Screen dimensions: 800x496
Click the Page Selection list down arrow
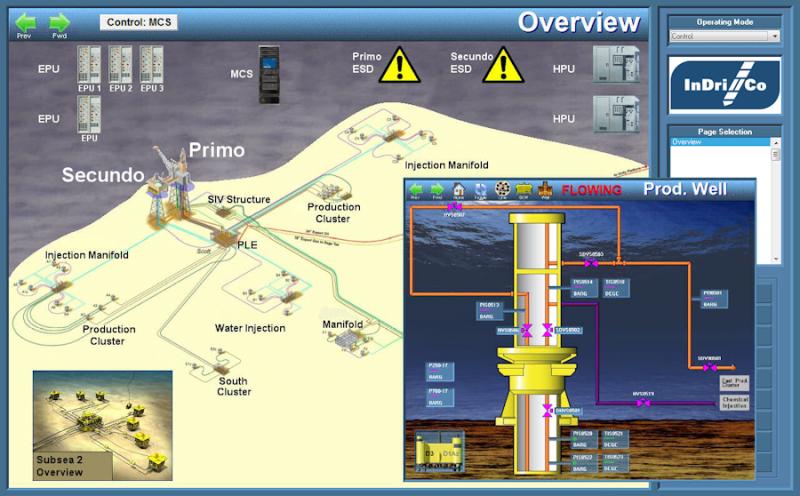[776, 259]
